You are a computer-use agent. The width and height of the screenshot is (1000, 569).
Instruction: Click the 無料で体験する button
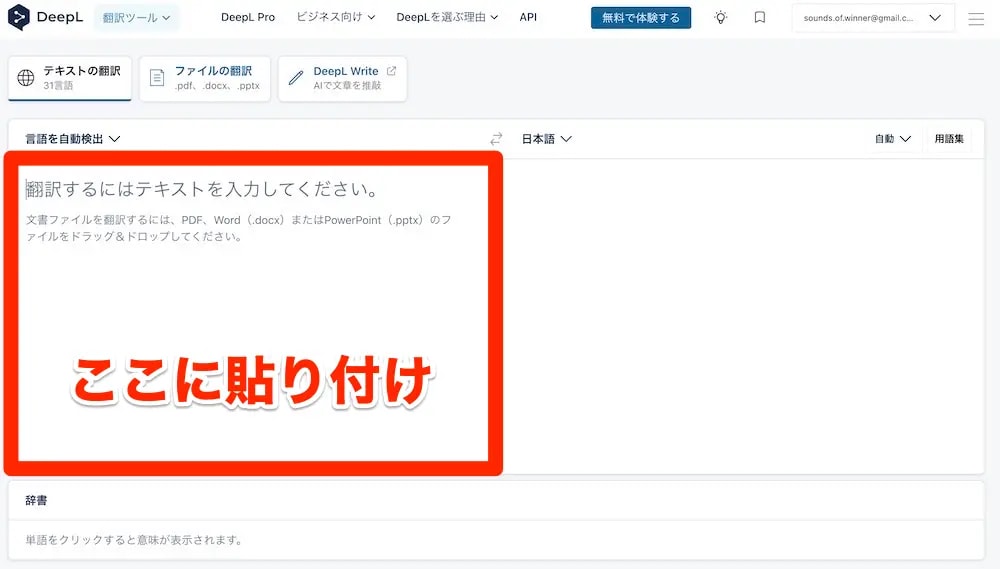[x=640, y=17]
